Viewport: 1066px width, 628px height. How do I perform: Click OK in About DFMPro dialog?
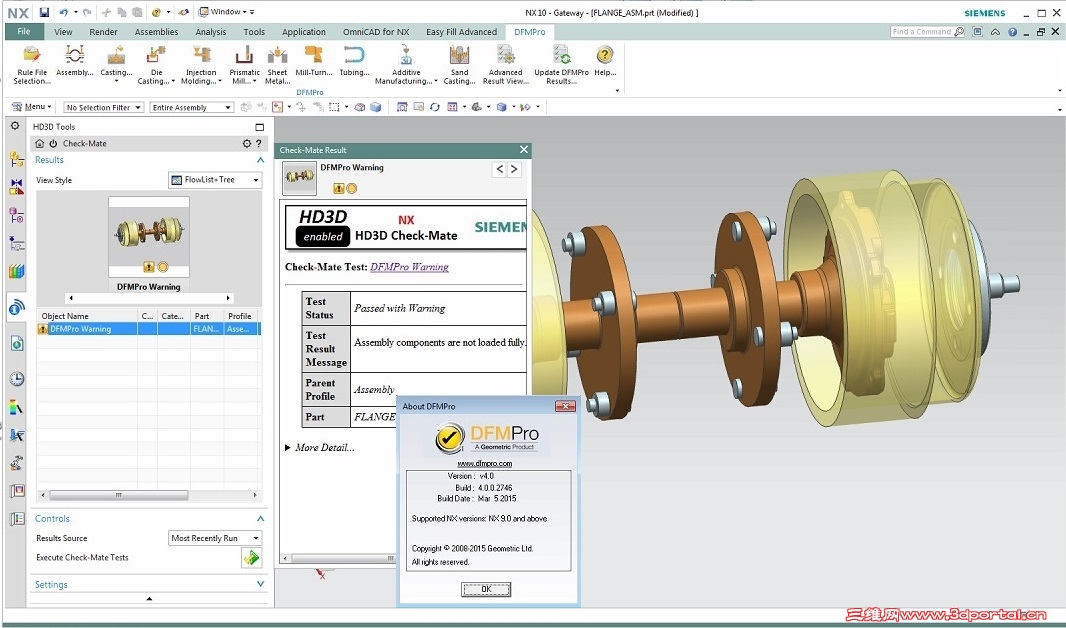point(485,589)
